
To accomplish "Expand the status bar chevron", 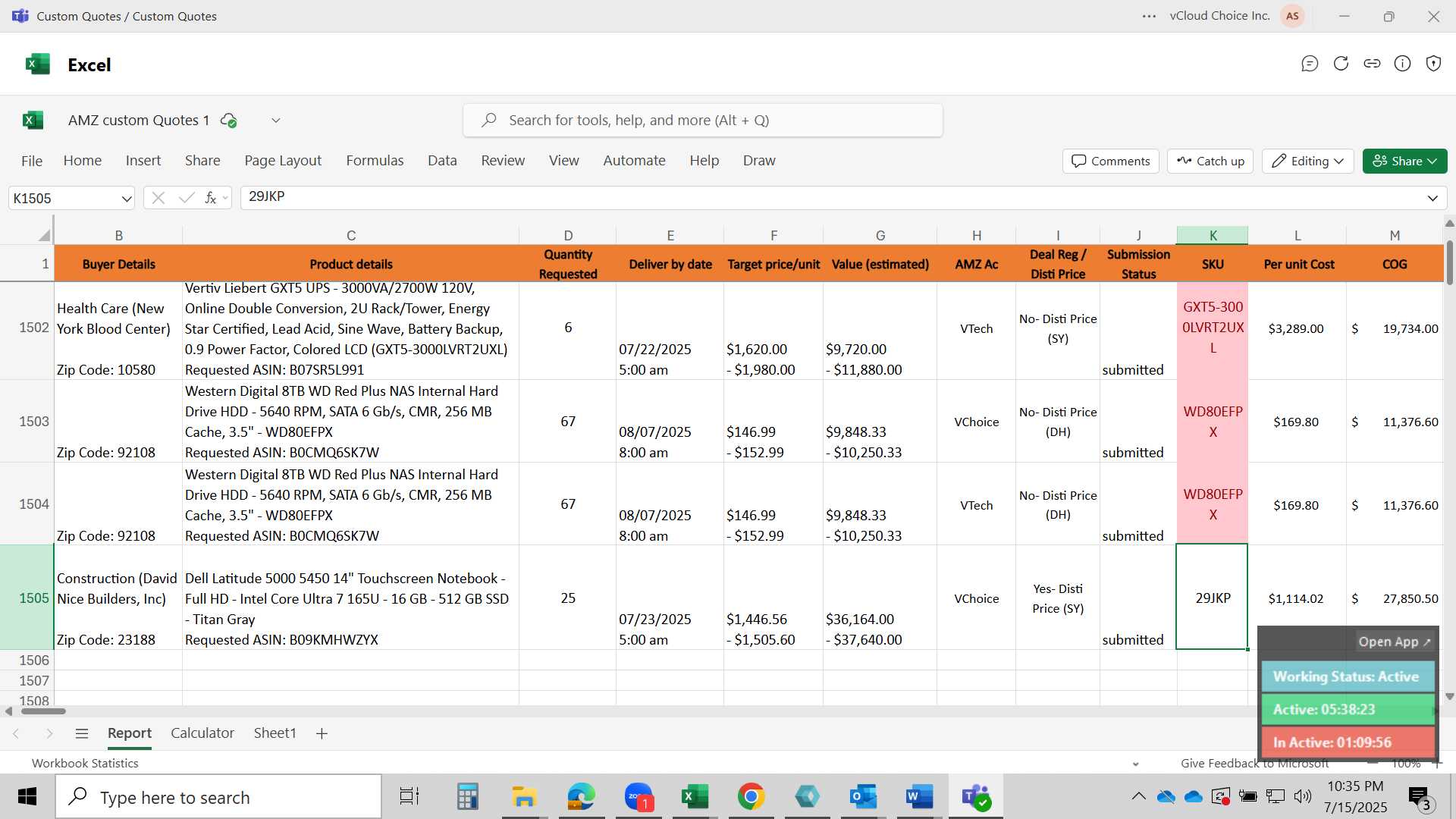I will [1135, 764].
